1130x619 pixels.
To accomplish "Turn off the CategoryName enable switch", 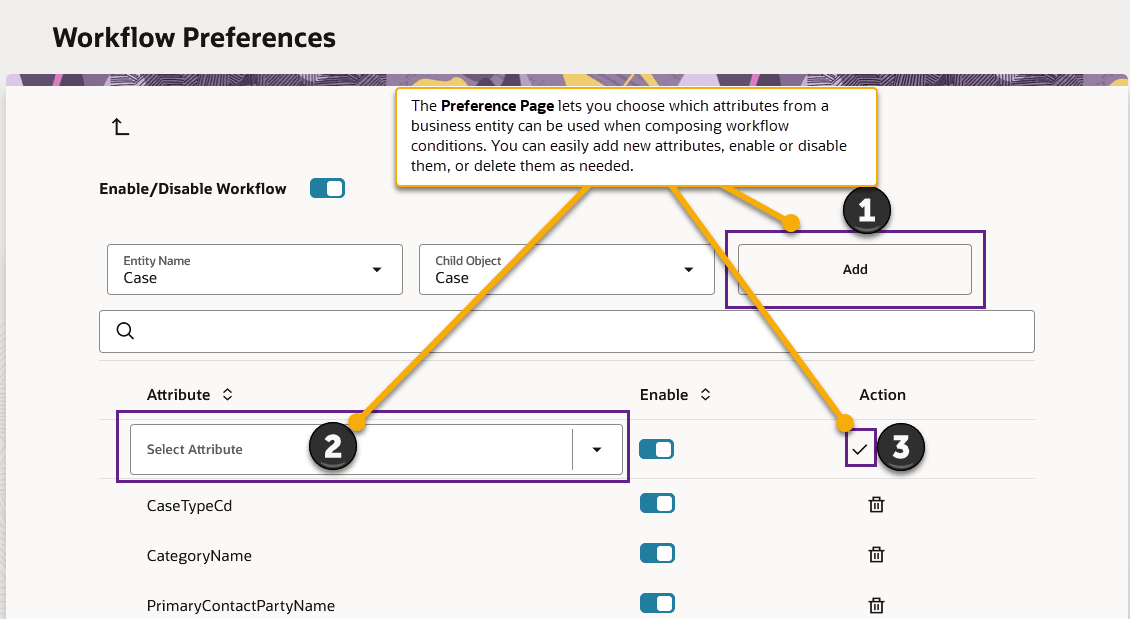I will tap(657, 553).
